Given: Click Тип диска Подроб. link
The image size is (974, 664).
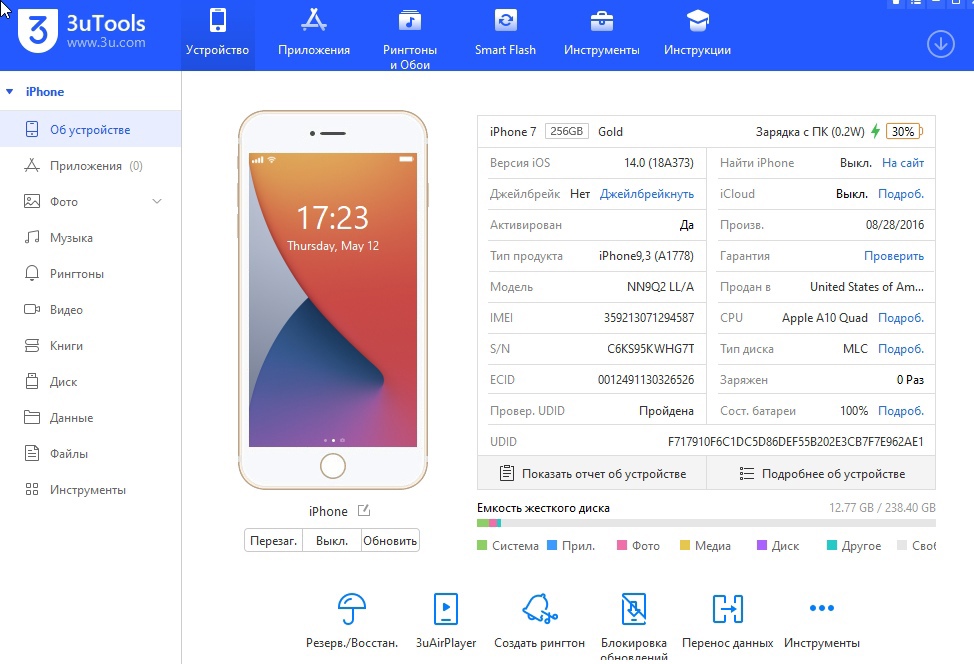Looking at the screenshot, I should tap(901, 348).
